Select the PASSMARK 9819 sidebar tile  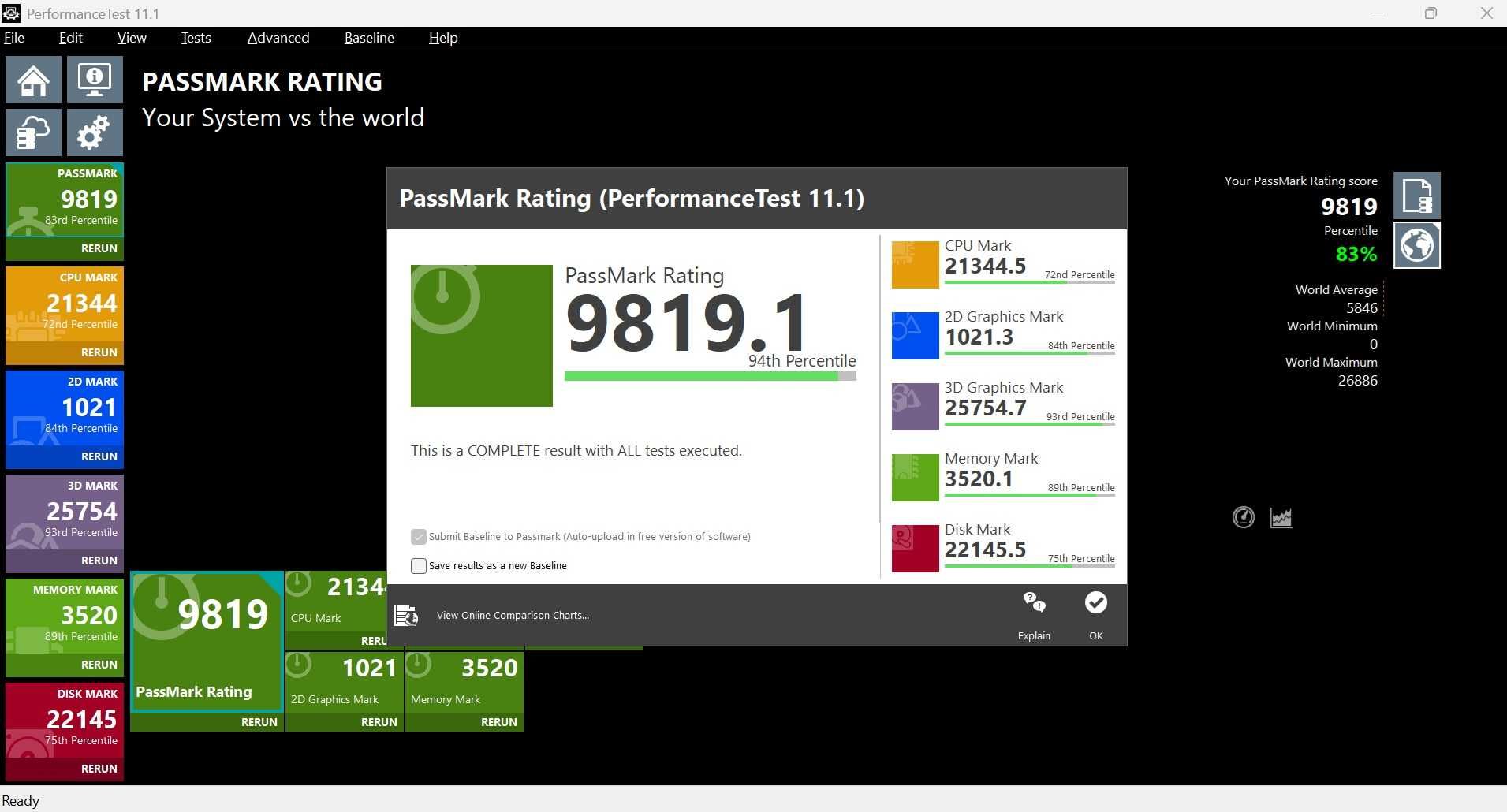(x=65, y=200)
